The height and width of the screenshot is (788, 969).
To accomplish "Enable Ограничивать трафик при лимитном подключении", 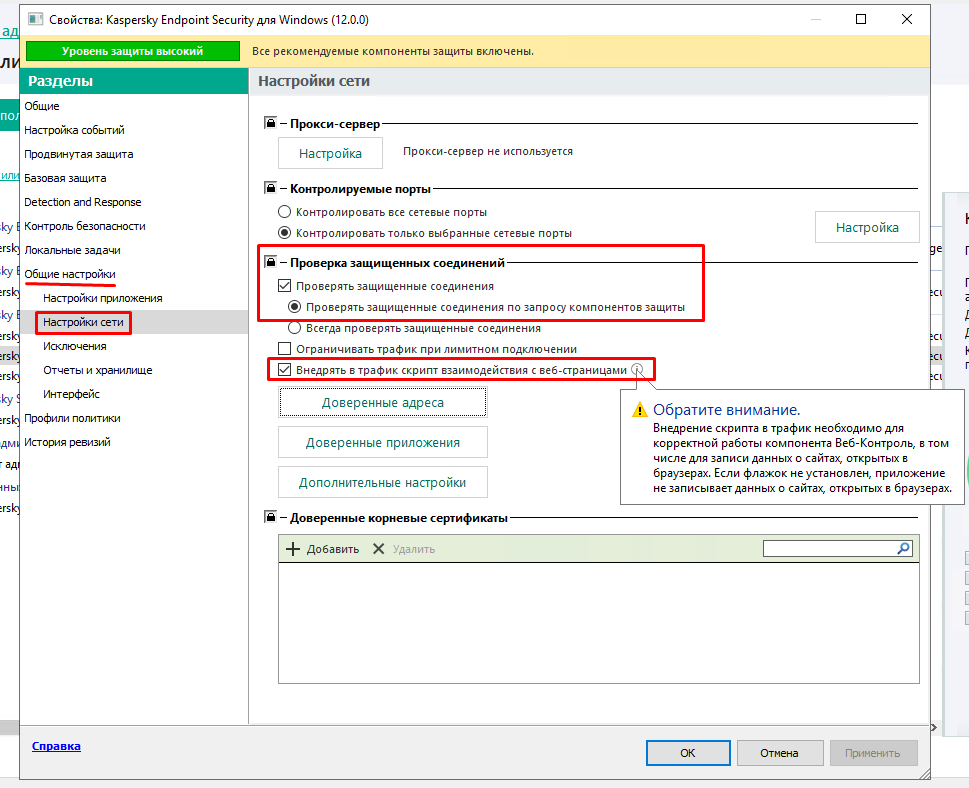I will pyautogui.click(x=284, y=349).
